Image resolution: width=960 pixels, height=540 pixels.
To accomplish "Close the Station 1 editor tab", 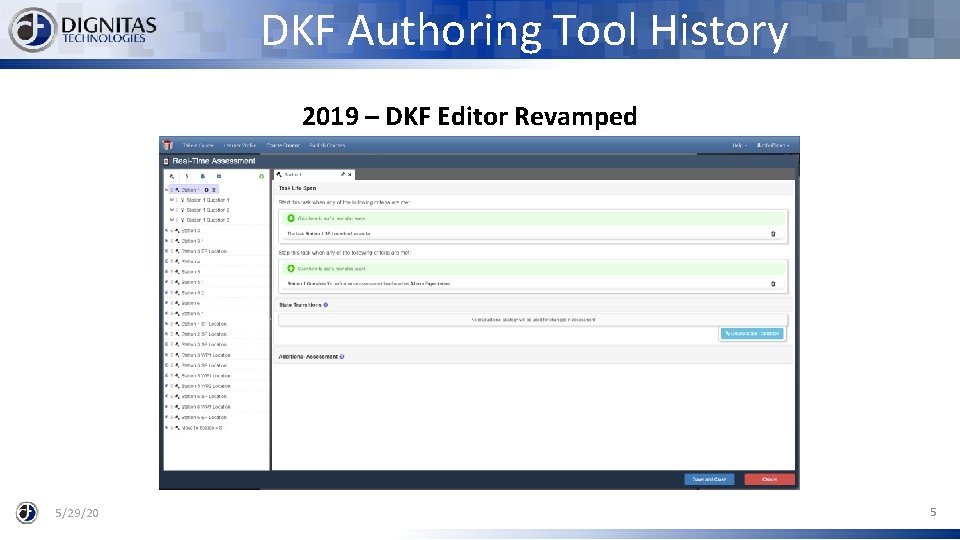I will 350,174.
